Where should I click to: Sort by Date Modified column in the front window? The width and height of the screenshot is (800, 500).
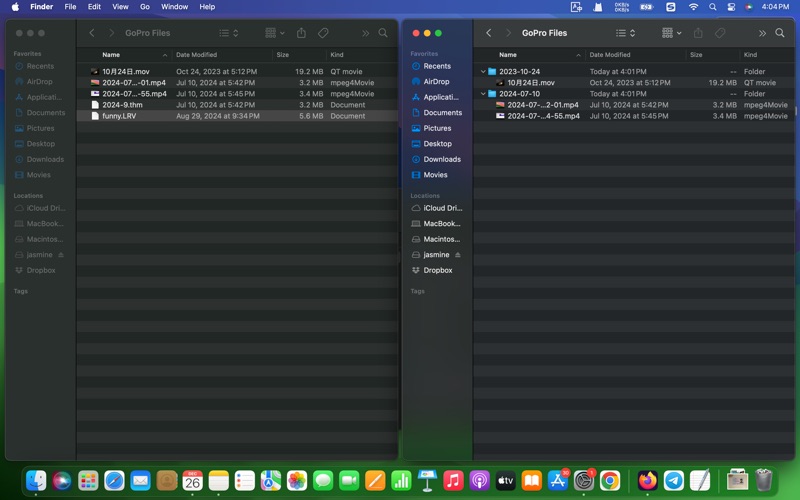610,55
